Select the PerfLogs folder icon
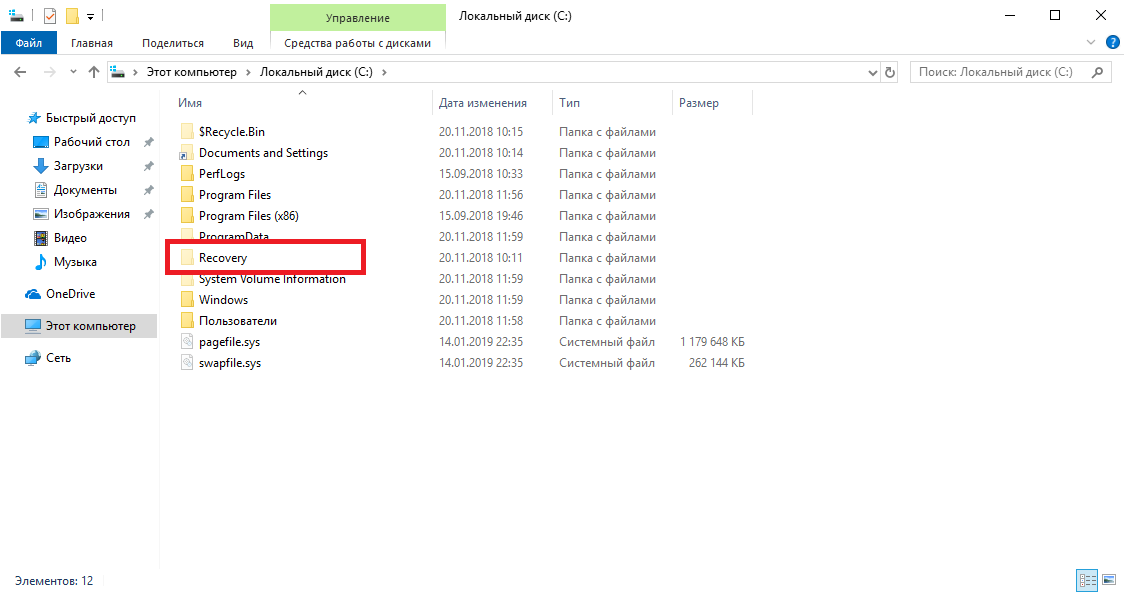The image size is (1125, 593). click(187, 174)
